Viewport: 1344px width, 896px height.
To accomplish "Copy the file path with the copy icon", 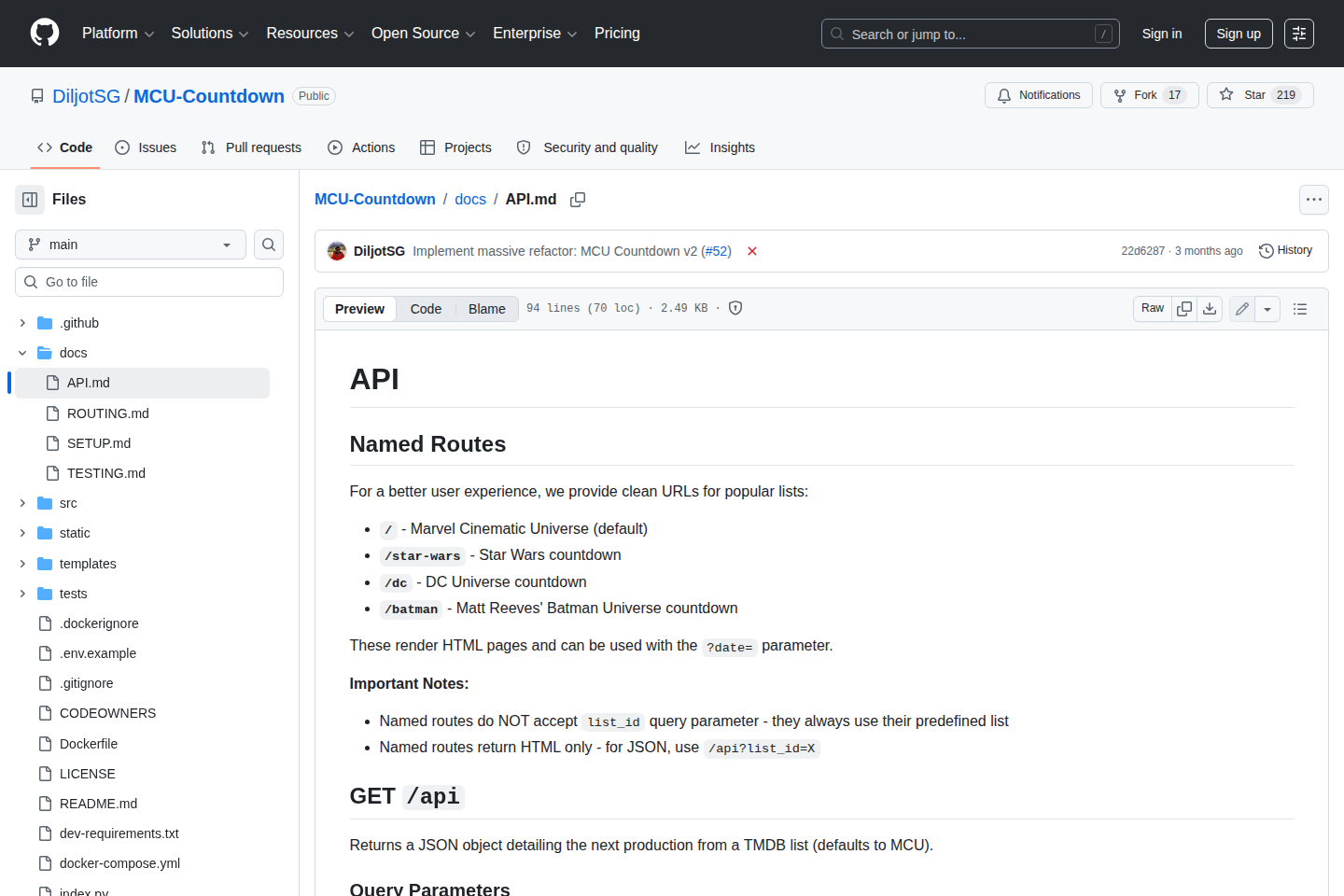I will [x=578, y=200].
